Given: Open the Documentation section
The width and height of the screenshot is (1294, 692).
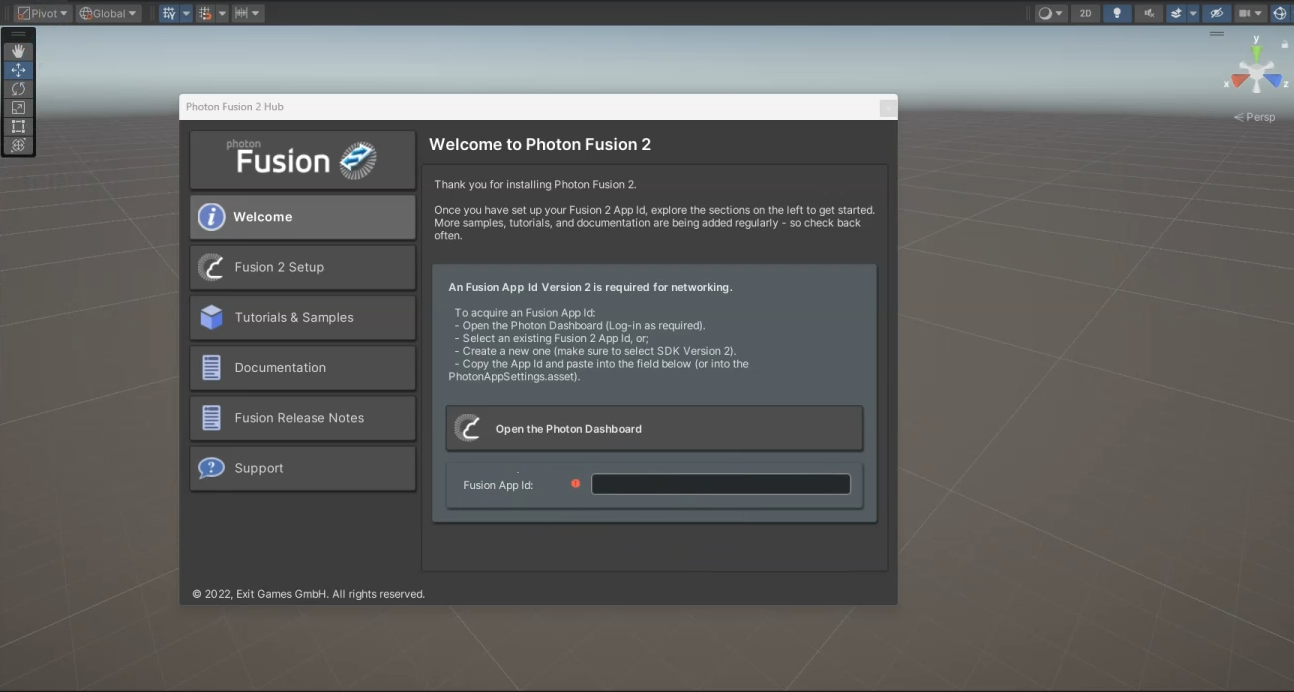Looking at the screenshot, I should point(302,367).
